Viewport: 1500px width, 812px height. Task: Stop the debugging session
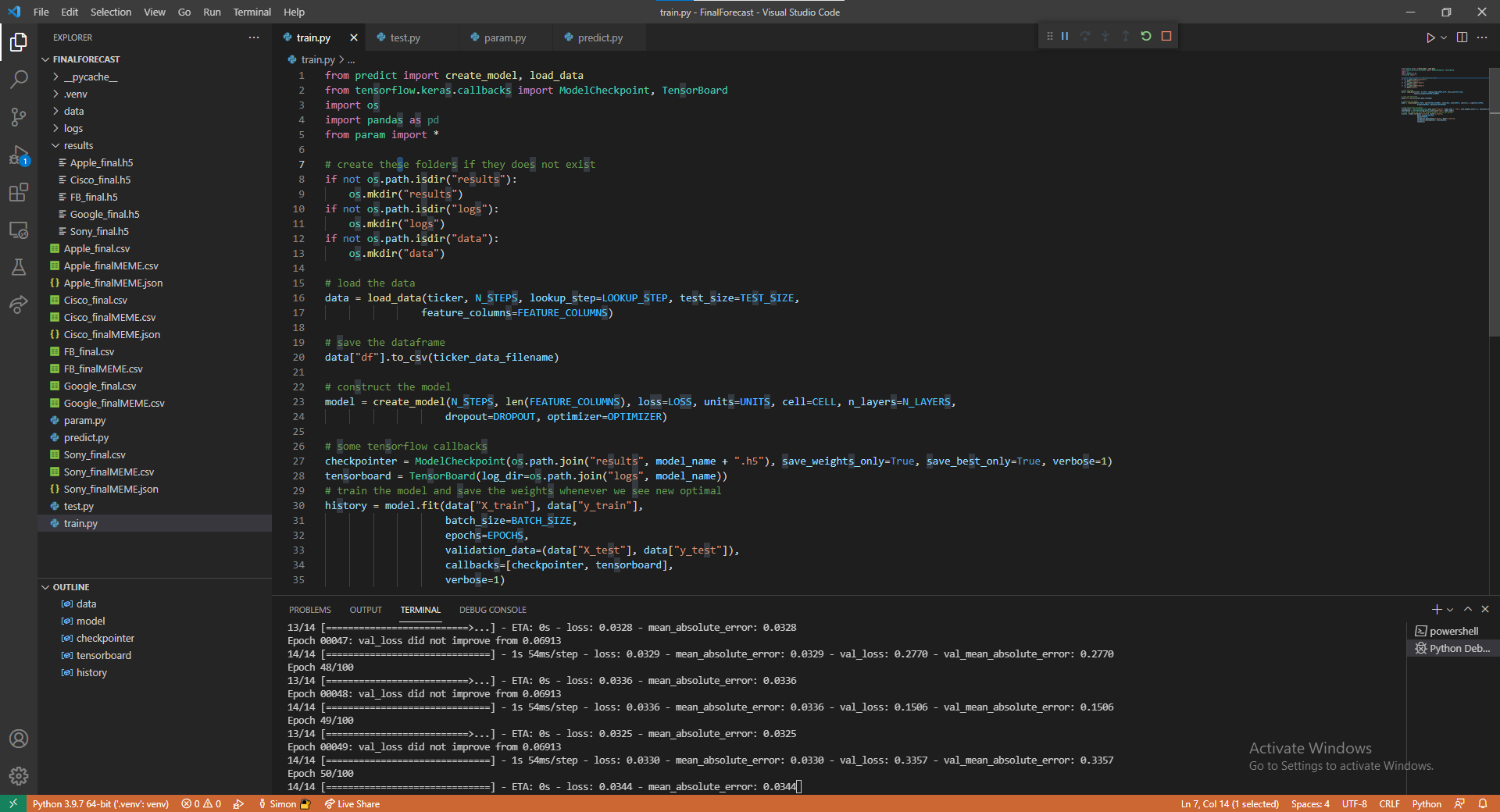[1166, 37]
